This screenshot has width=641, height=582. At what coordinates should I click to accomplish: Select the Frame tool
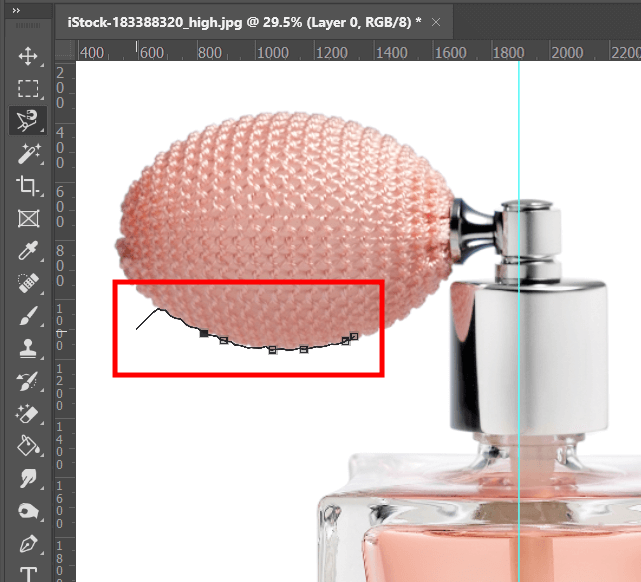[x=28, y=218]
